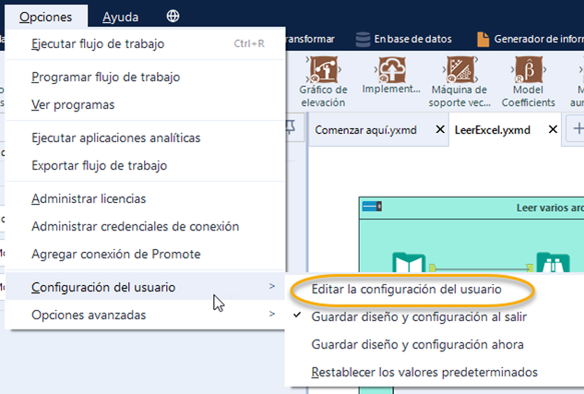Select Restablecer los valores predeterminados
Screen dimensions: 584x394
coord(425,372)
